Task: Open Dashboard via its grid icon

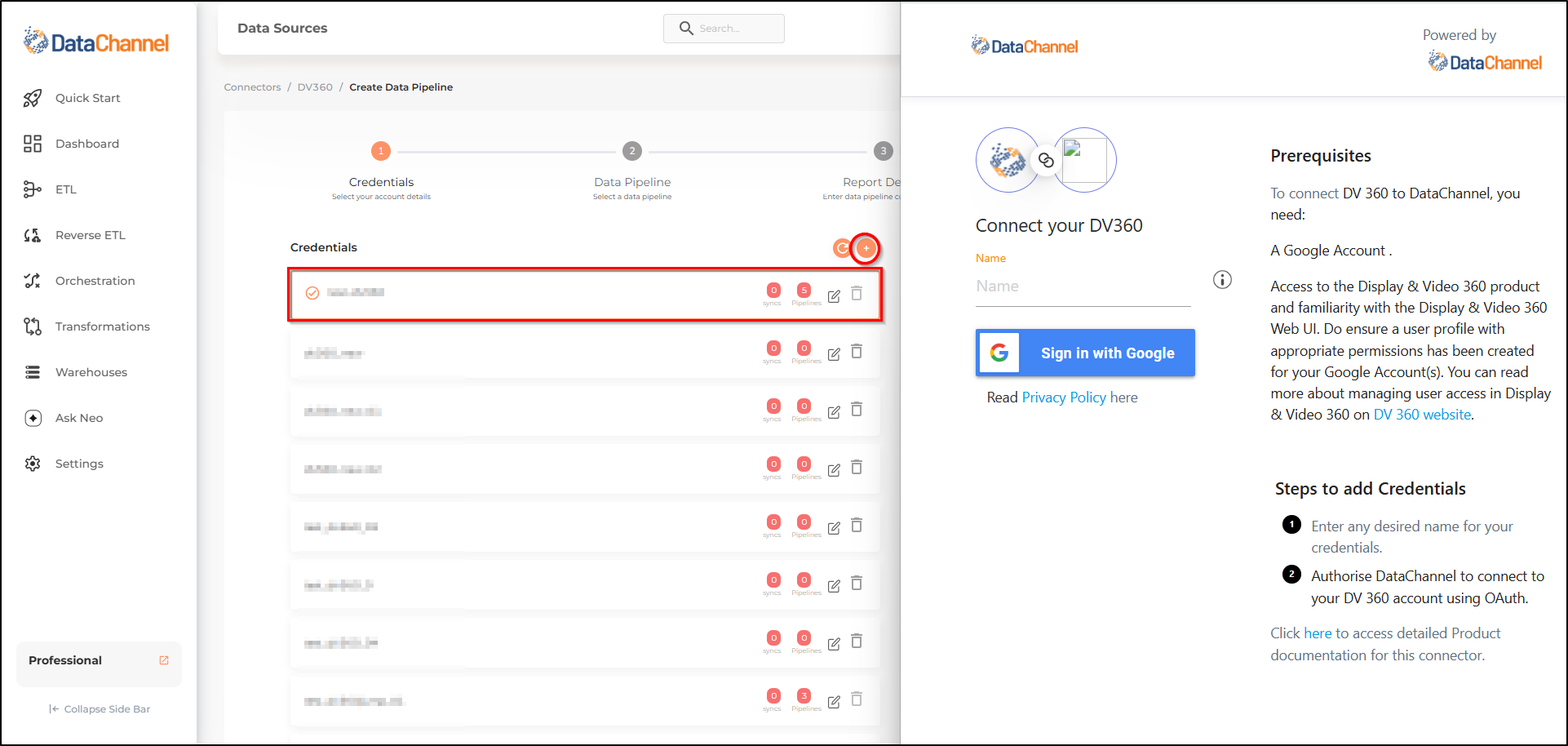Action: click(x=33, y=144)
